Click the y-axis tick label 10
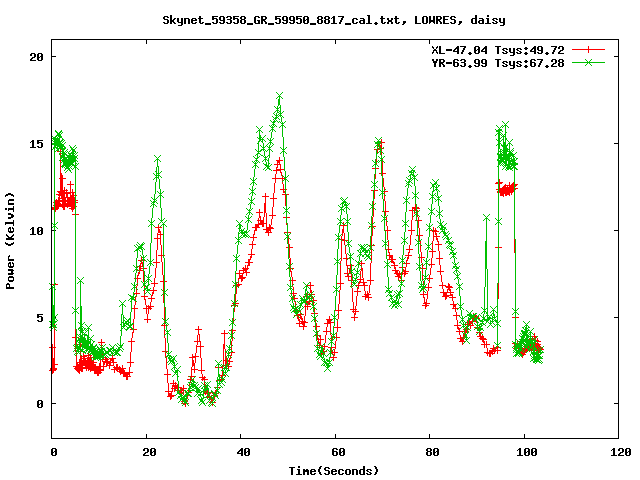The width and height of the screenshot is (640, 480). point(36,231)
